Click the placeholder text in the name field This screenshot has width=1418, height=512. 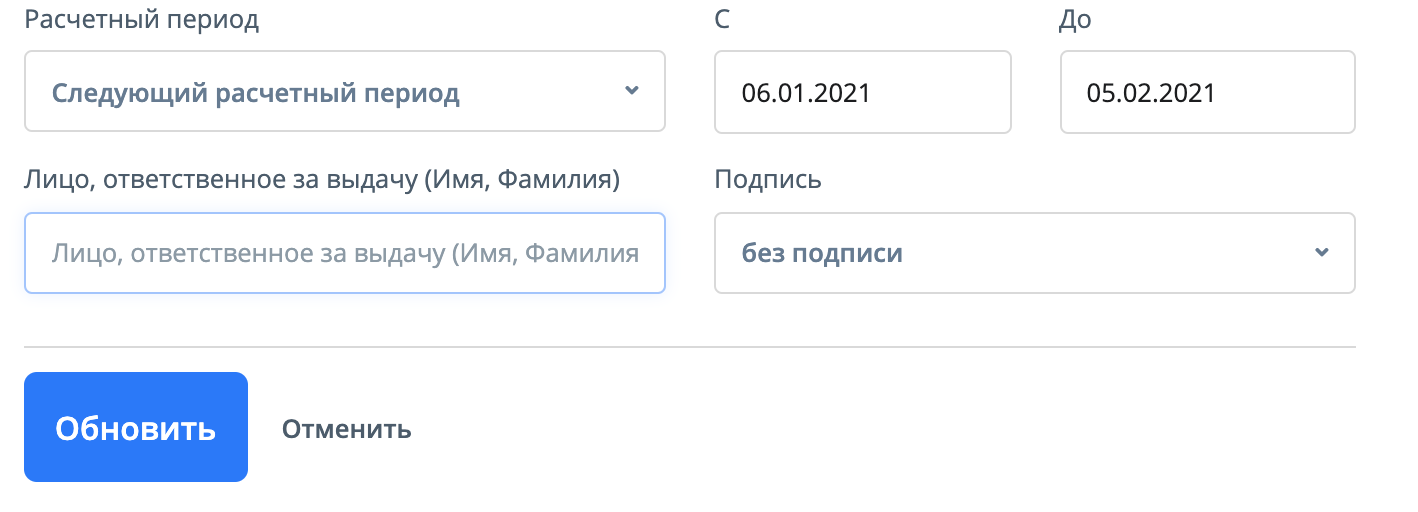click(x=345, y=253)
